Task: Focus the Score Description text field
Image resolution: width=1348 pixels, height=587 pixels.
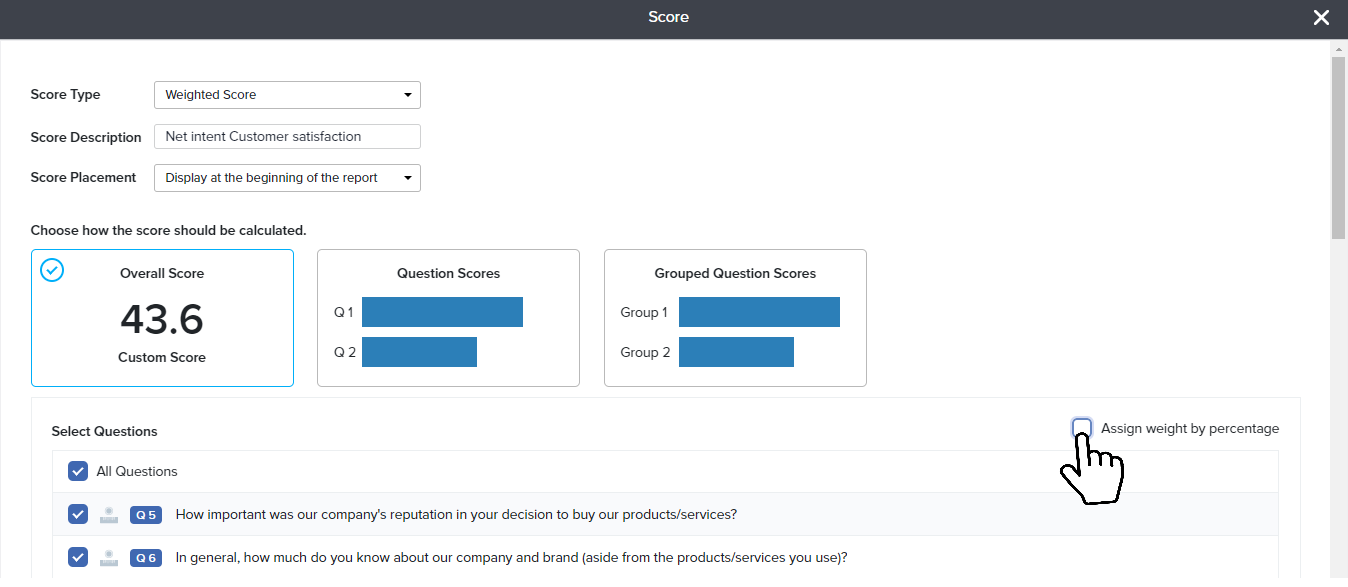Action: click(x=287, y=137)
